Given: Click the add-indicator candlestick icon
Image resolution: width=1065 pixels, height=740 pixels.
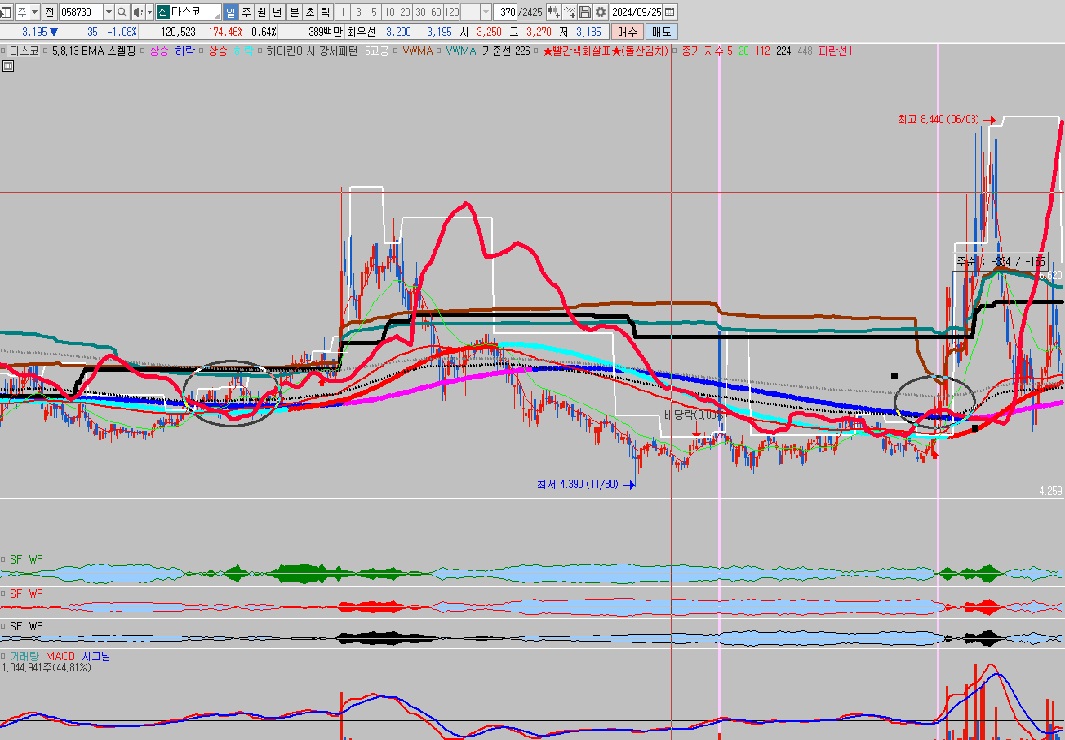Looking at the screenshot, I should [553, 12].
